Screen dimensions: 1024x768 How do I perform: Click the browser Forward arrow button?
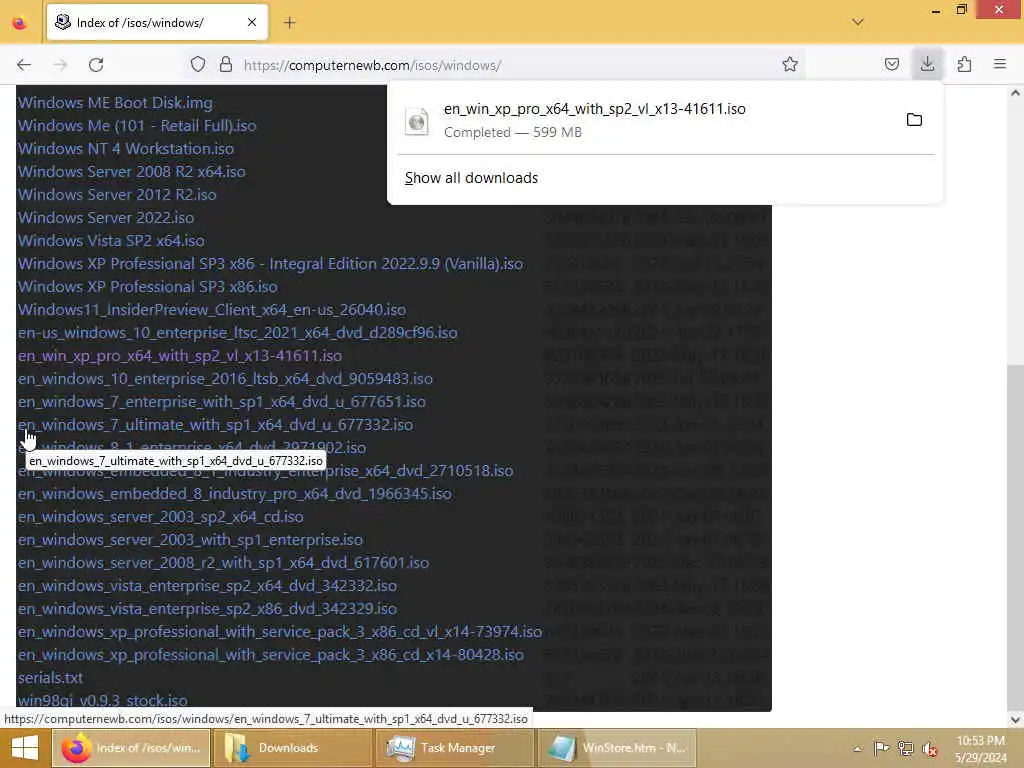tap(60, 65)
